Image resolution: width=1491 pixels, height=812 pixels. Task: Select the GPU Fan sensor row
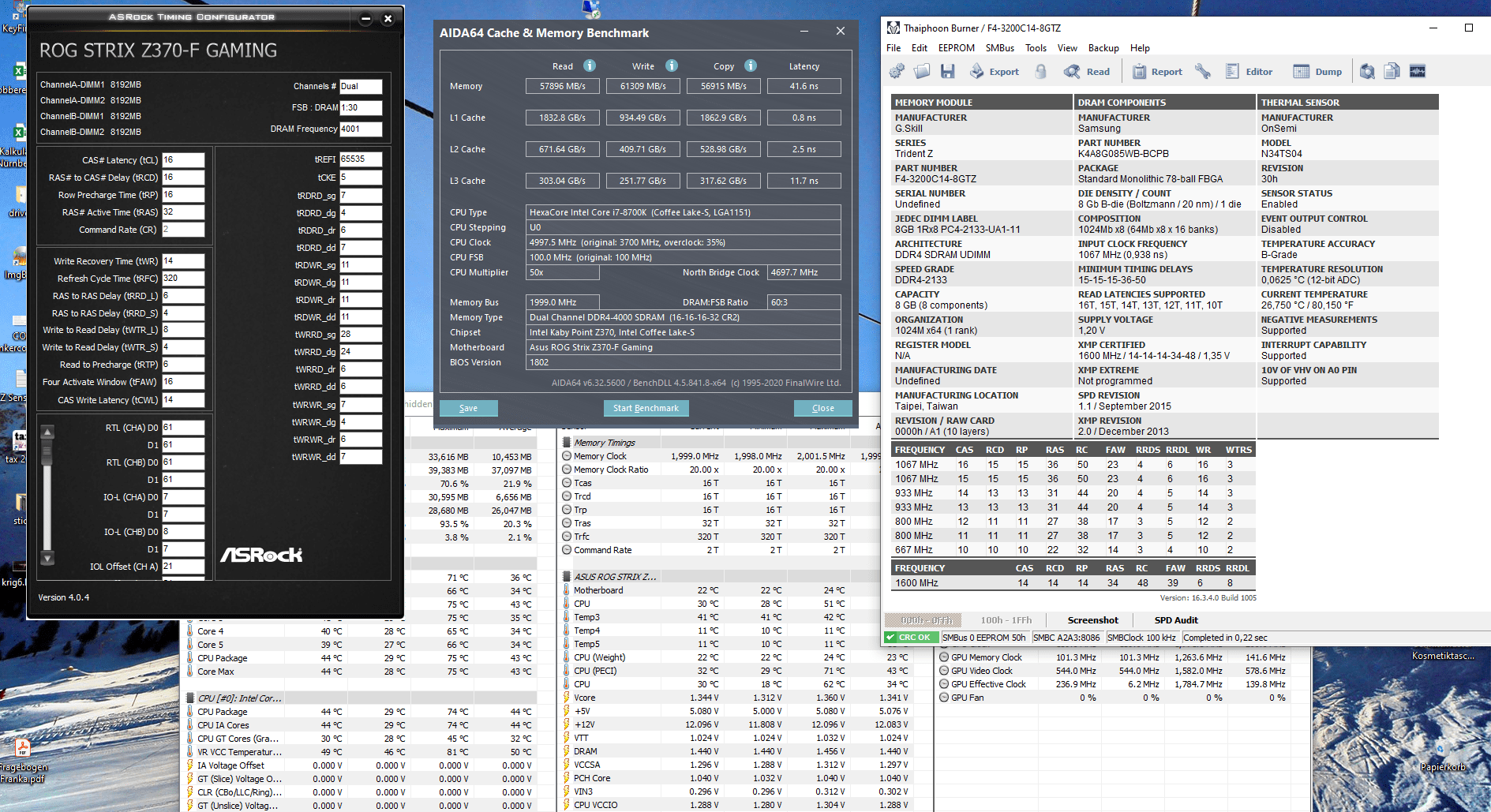point(1113,698)
